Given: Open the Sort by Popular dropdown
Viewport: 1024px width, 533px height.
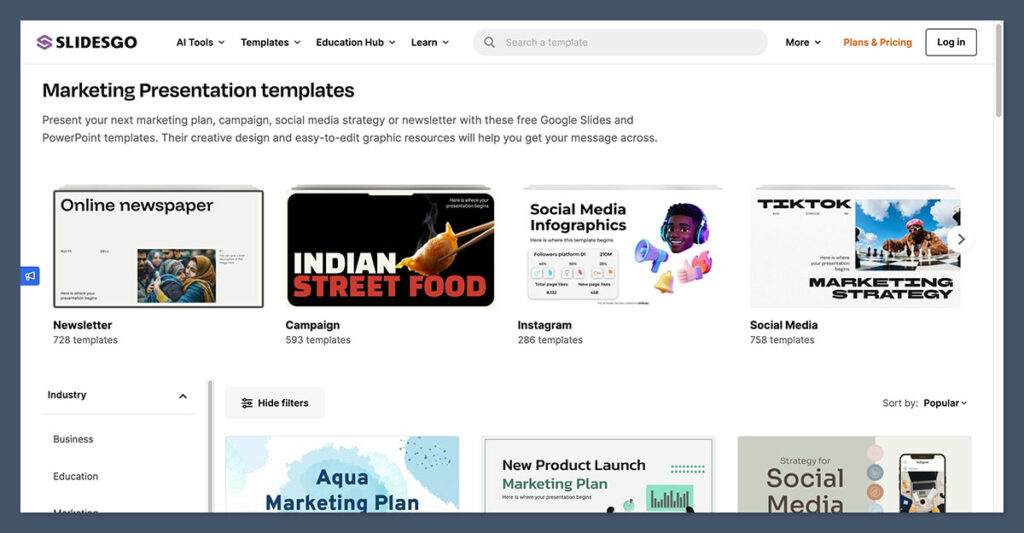Looking at the screenshot, I should tap(945, 403).
